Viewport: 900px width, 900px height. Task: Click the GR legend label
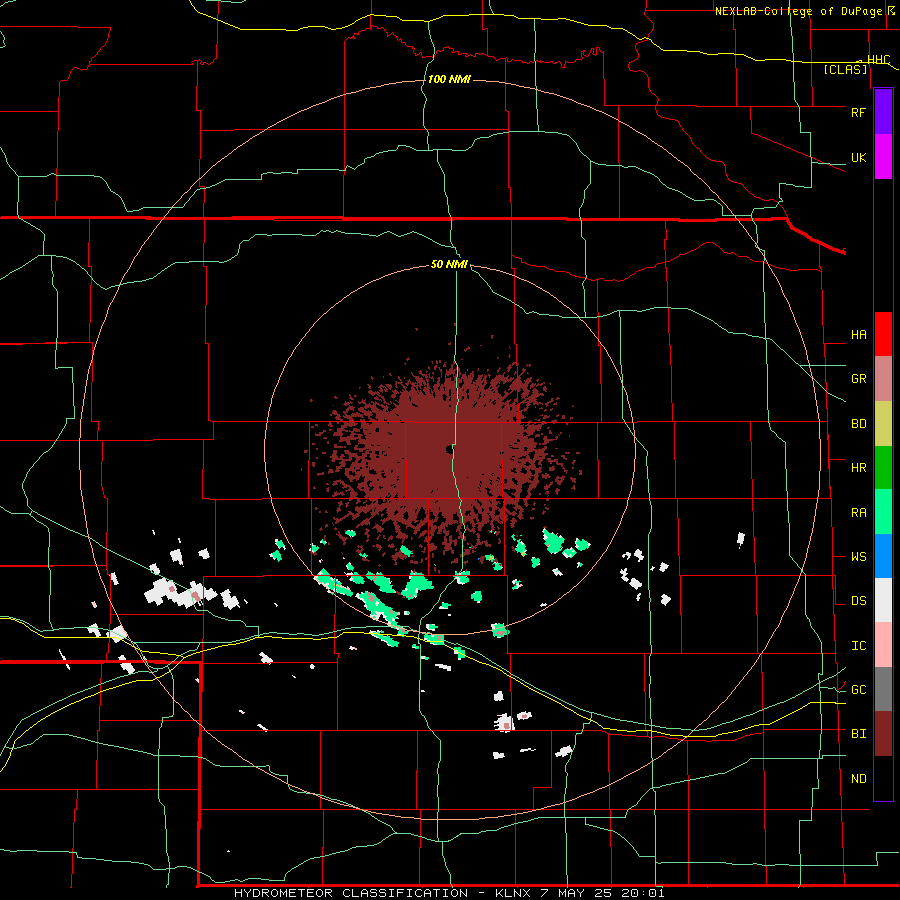click(858, 379)
